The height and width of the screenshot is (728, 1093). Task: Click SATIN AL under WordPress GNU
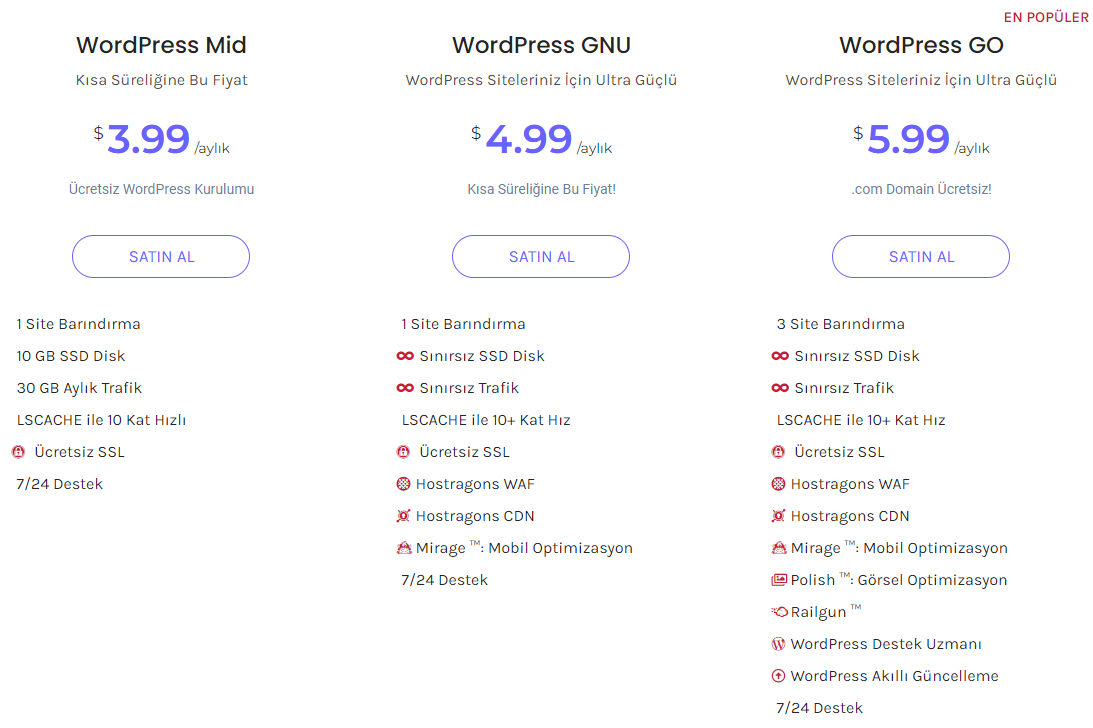coord(541,257)
